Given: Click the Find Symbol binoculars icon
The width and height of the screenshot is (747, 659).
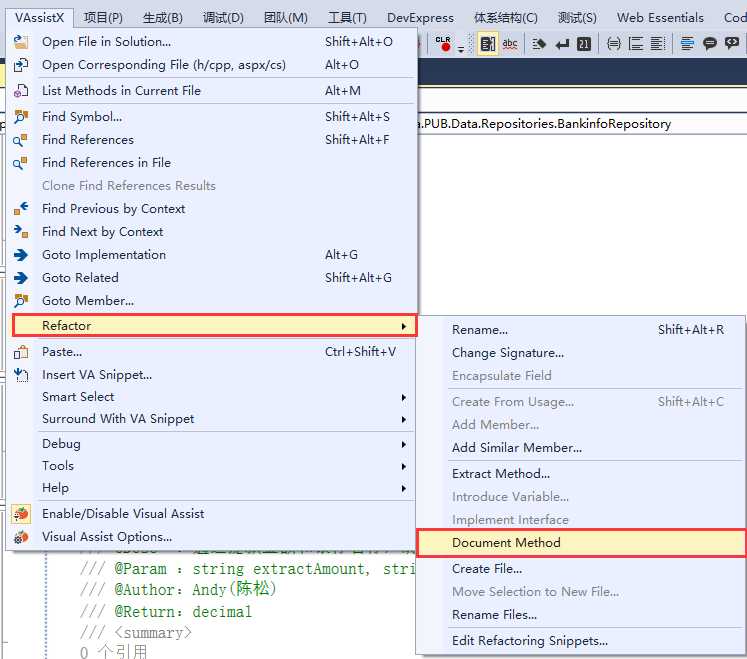Looking at the screenshot, I should [x=21, y=116].
